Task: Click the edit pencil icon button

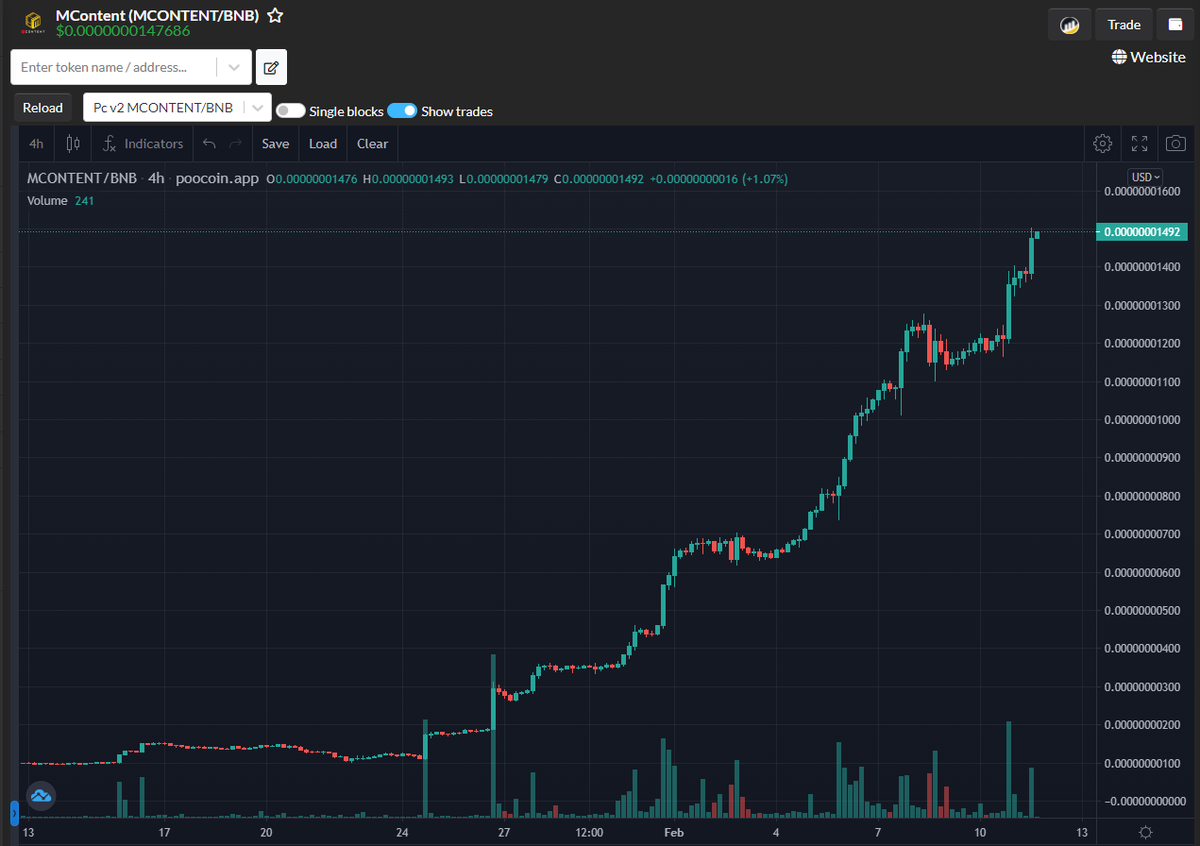Action: click(x=271, y=67)
